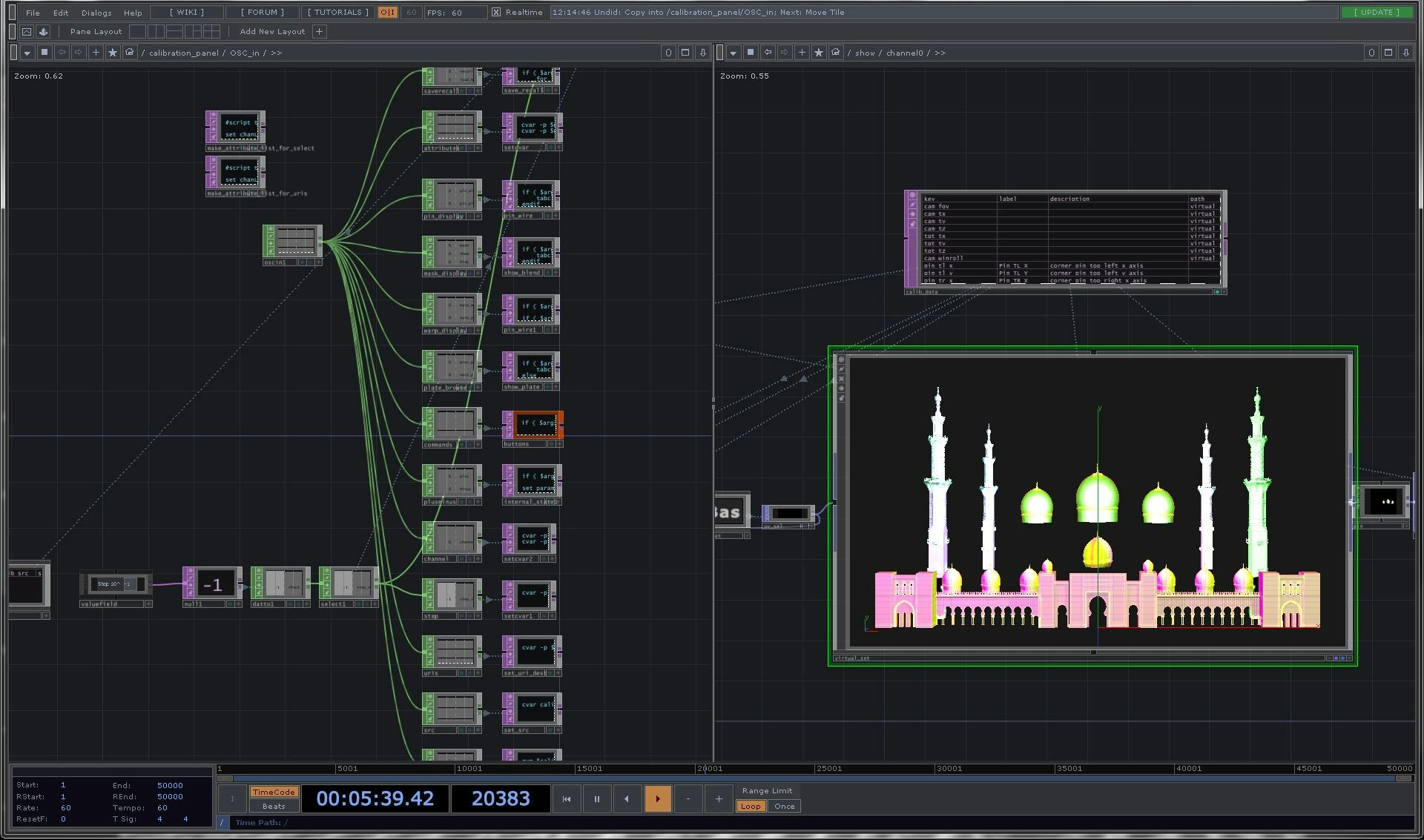The image size is (1424, 840).
Task: Jump to start using rewind transport button
Action: [x=567, y=798]
